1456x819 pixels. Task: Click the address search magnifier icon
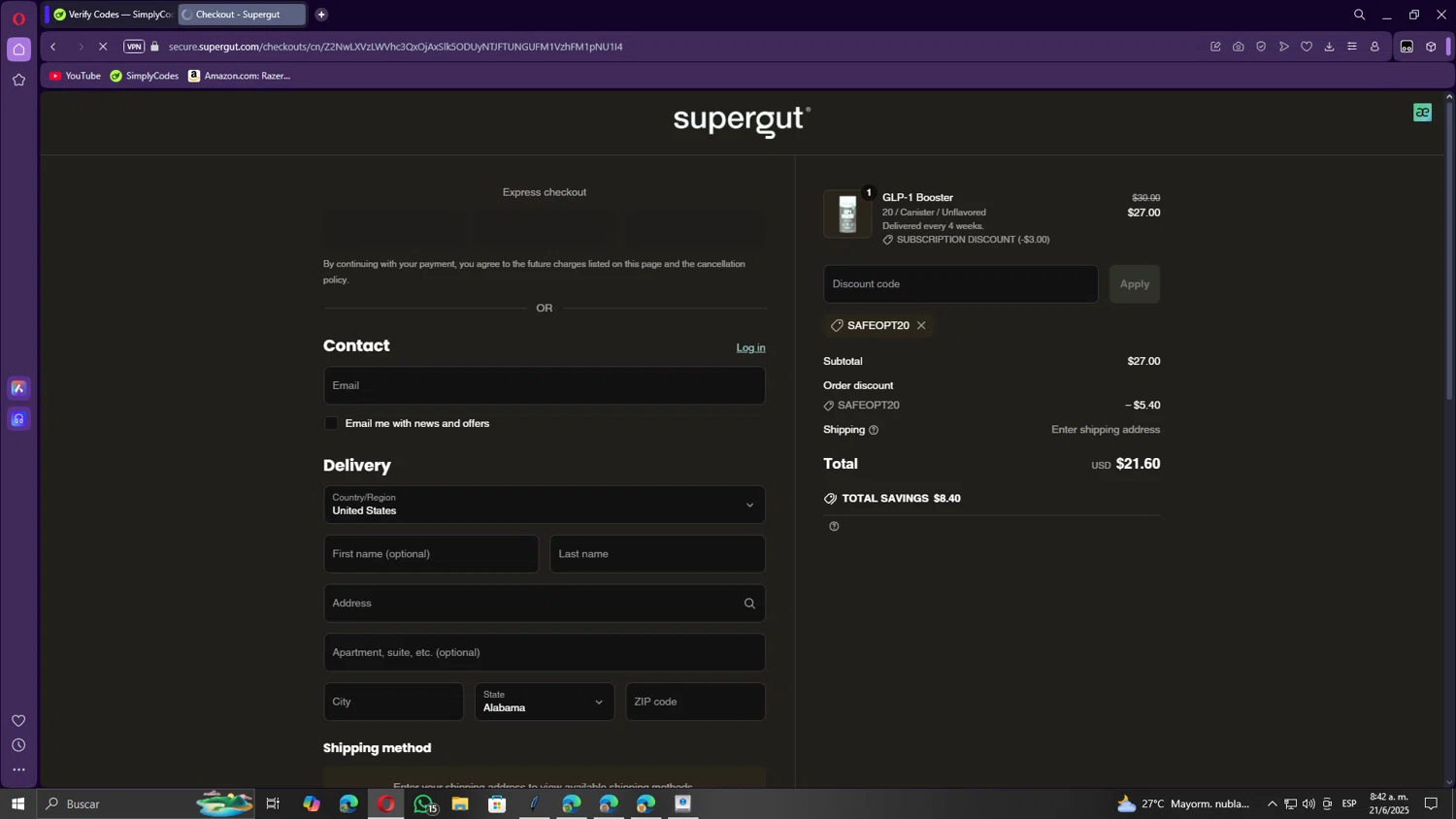(749, 604)
